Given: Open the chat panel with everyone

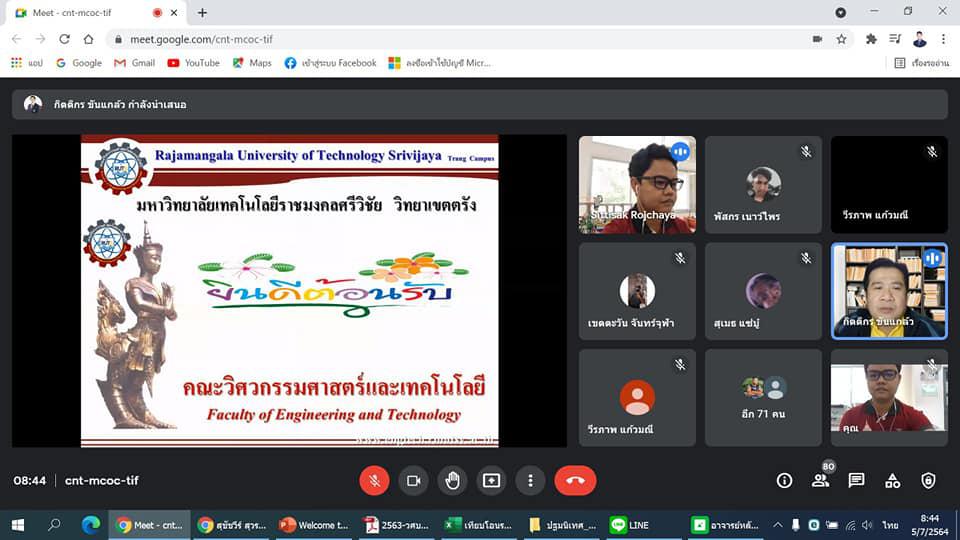Looking at the screenshot, I should 856,481.
